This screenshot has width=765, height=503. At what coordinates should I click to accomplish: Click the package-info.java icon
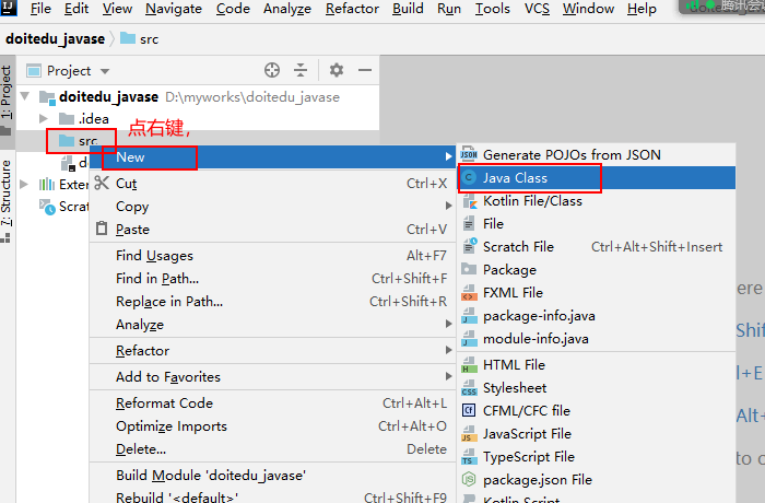tap(469, 316)
